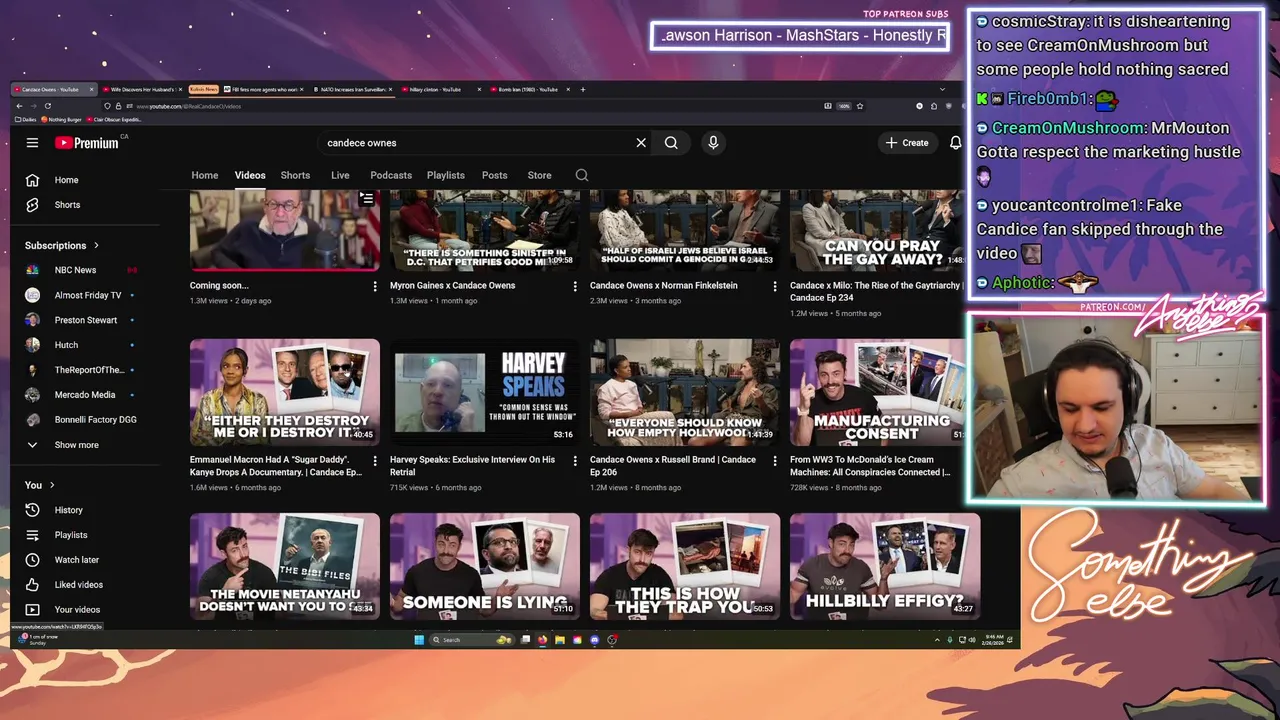This screenshot has width=1280, height=720.
Task: Click the channel search magnifier icon
Action: click(581, 175)
